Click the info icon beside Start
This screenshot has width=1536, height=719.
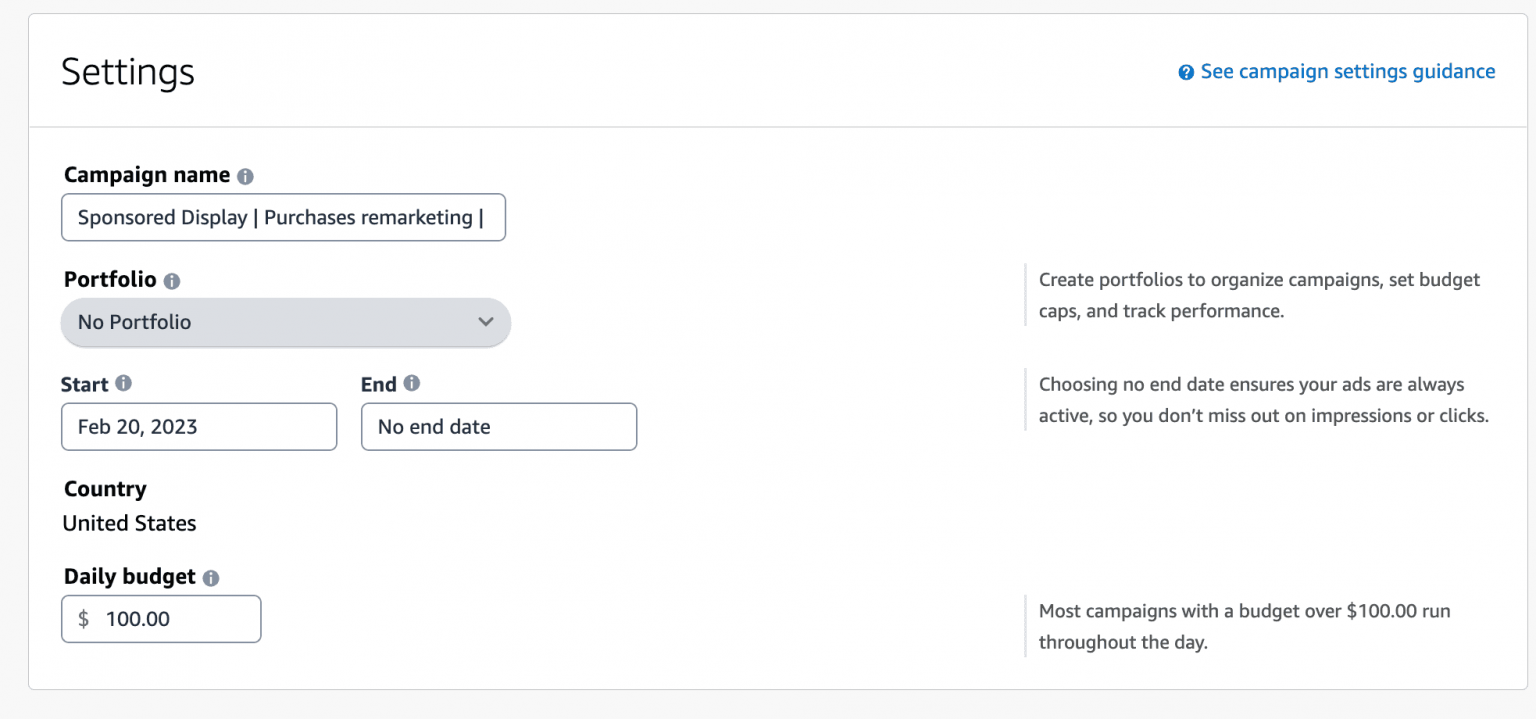[124, 384]
